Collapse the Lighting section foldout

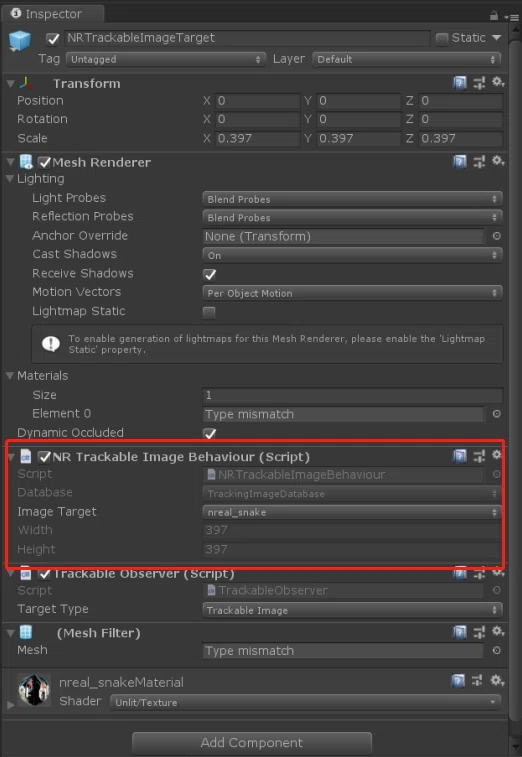pyautogui.click(x=10, y=179)
